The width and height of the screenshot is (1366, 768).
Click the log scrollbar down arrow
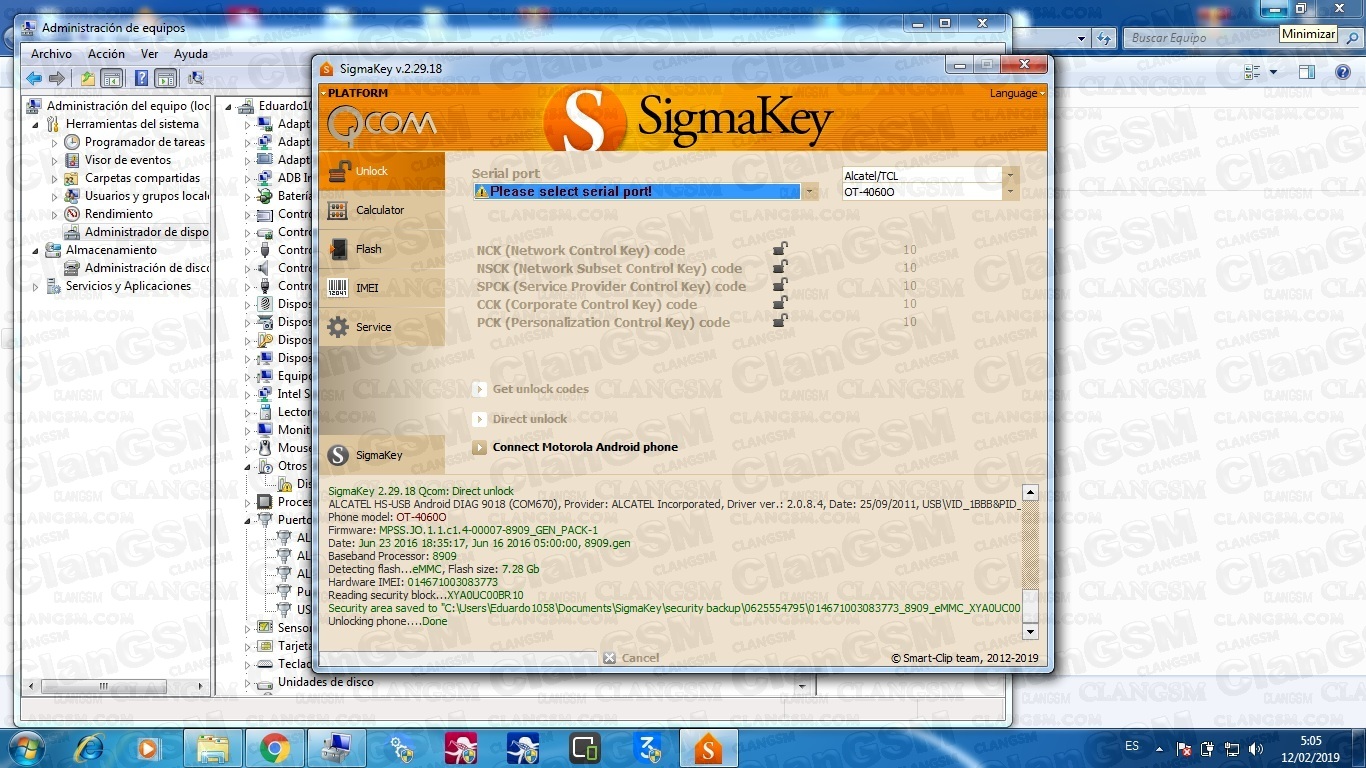coord(1030,631)
